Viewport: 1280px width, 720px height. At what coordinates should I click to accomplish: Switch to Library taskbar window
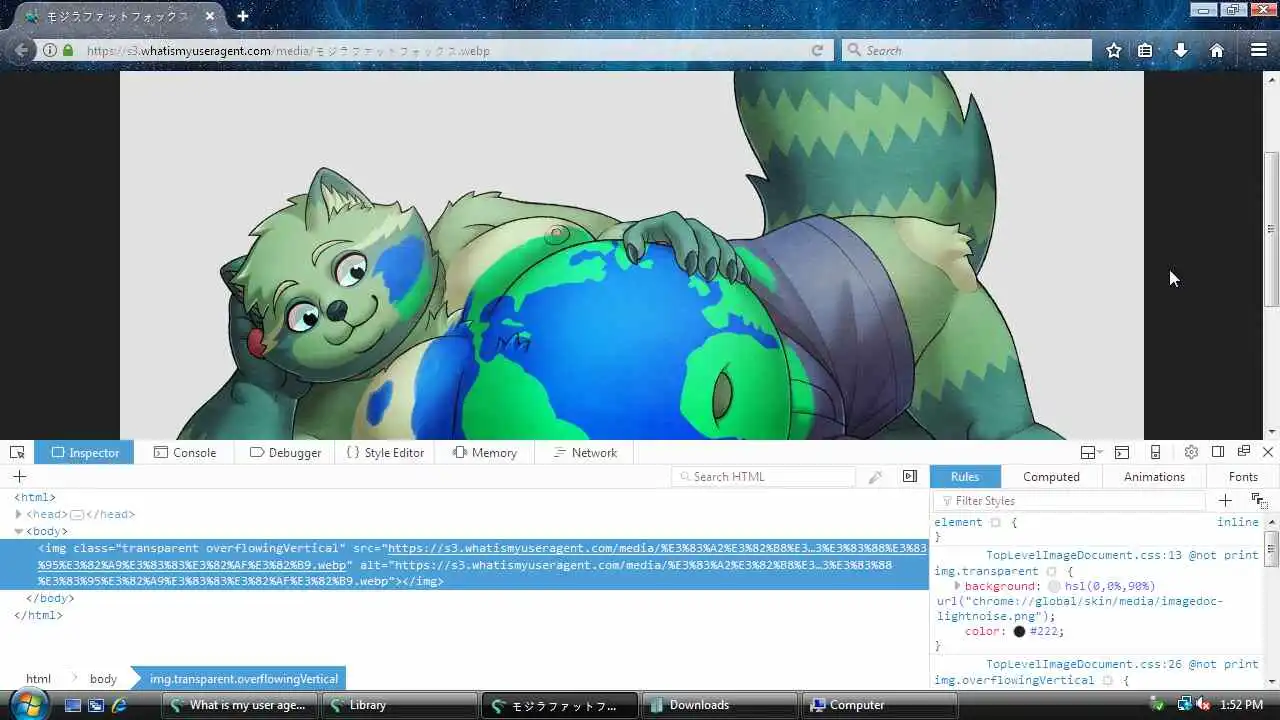pos(399,705)
